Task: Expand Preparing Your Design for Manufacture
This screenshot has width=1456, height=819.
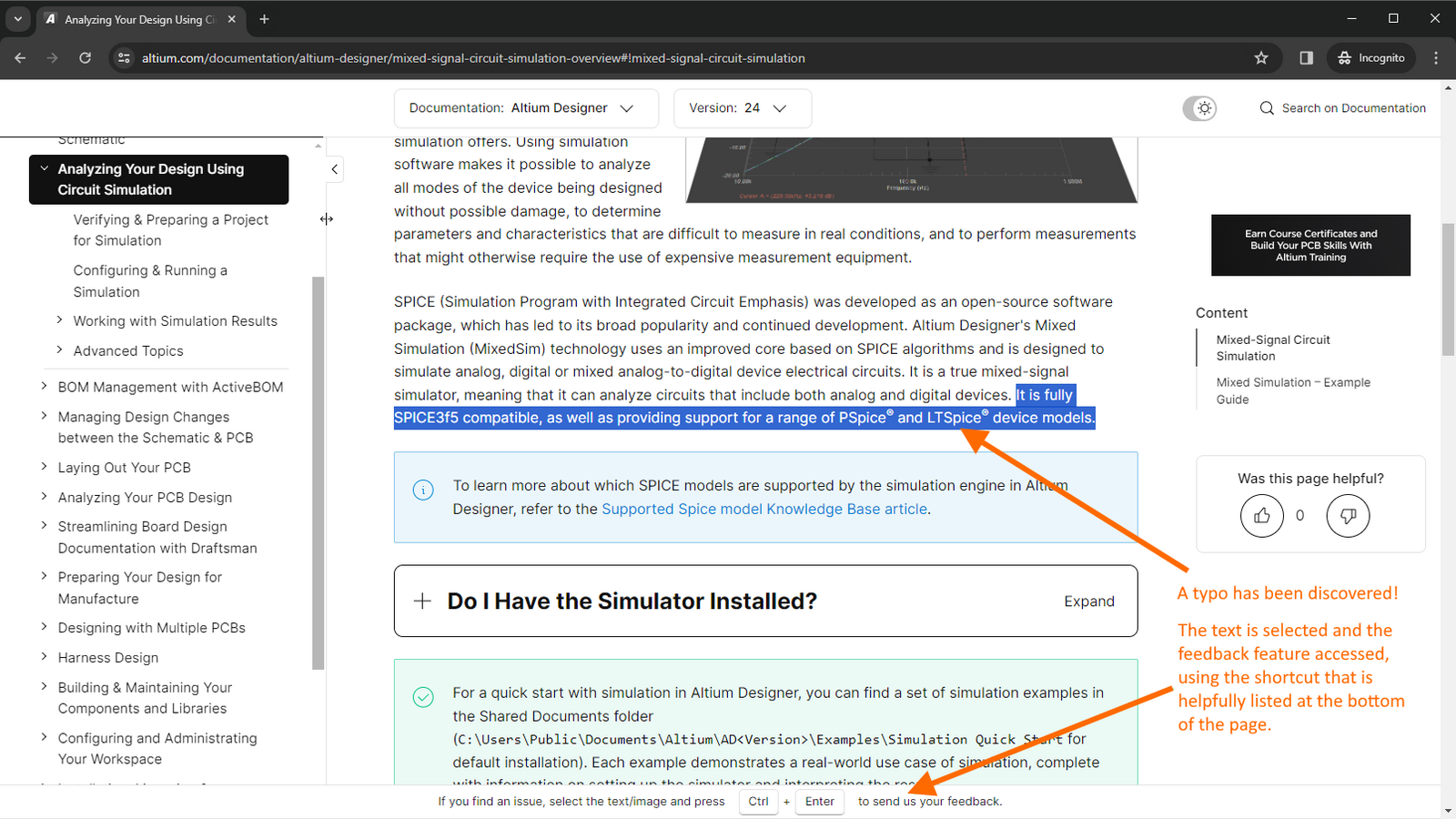Action: 44,577
